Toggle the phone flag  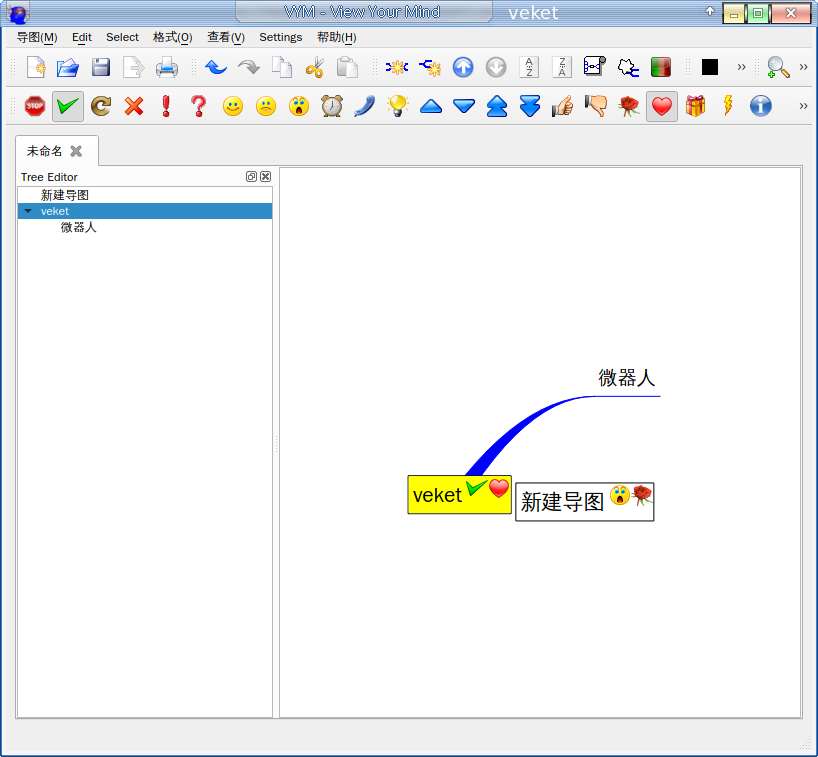point(365,106)
